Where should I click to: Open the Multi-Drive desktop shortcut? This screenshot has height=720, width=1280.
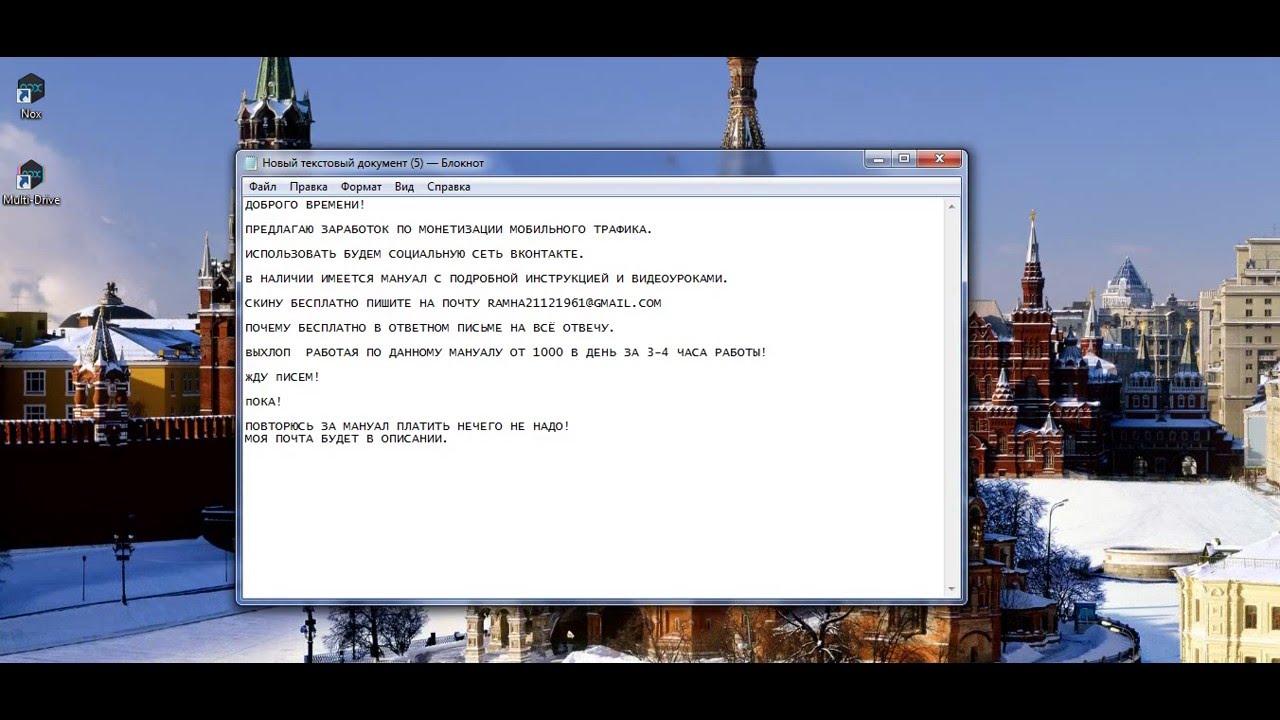tap(31, 183)
